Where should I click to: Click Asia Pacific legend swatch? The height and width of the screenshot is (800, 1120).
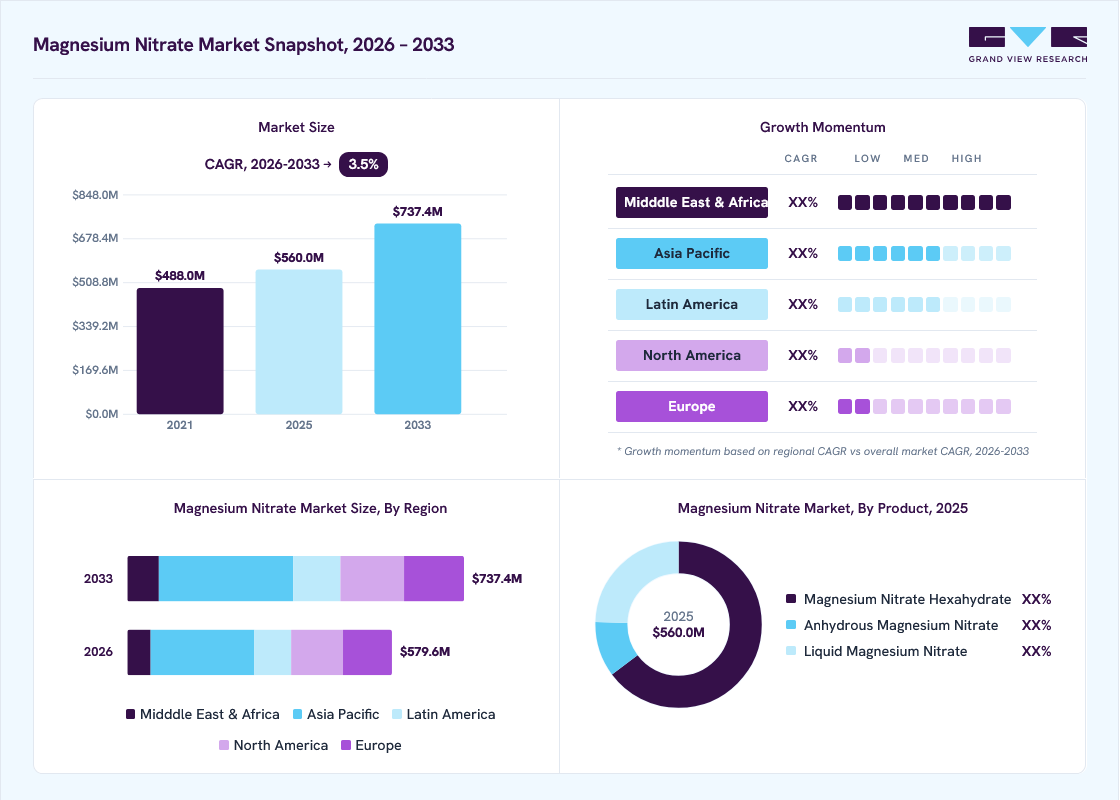(298, 714)
